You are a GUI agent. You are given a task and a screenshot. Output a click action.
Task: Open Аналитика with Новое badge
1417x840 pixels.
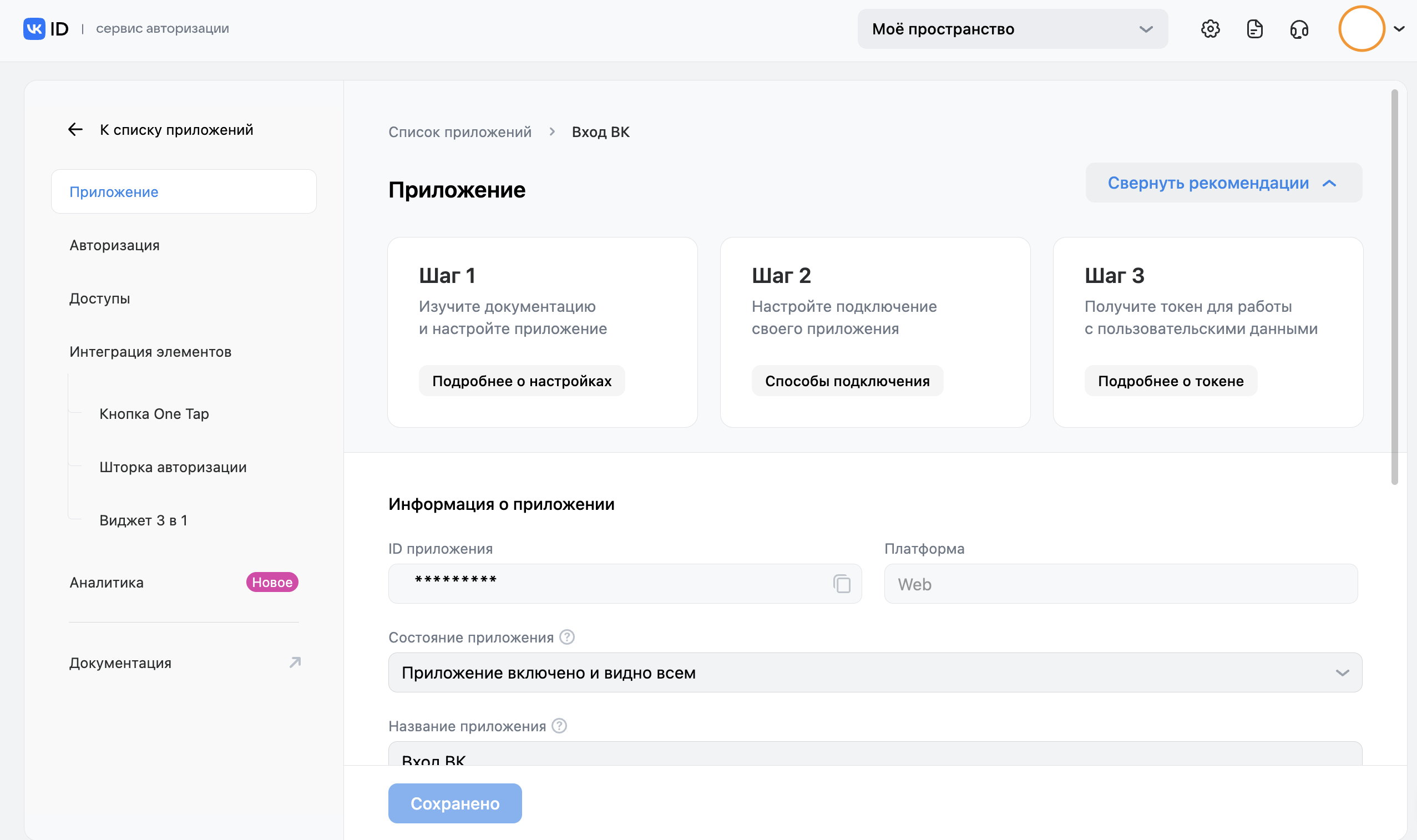(x=107, y=583)
